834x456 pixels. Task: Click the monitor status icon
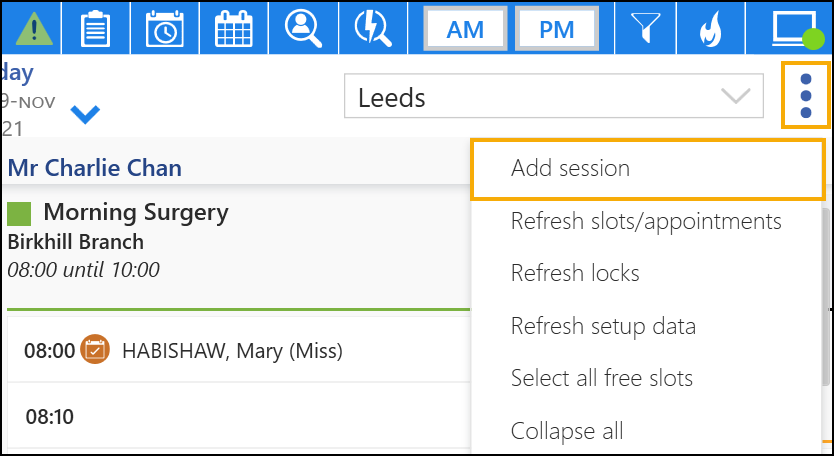[x=796, y=28]
